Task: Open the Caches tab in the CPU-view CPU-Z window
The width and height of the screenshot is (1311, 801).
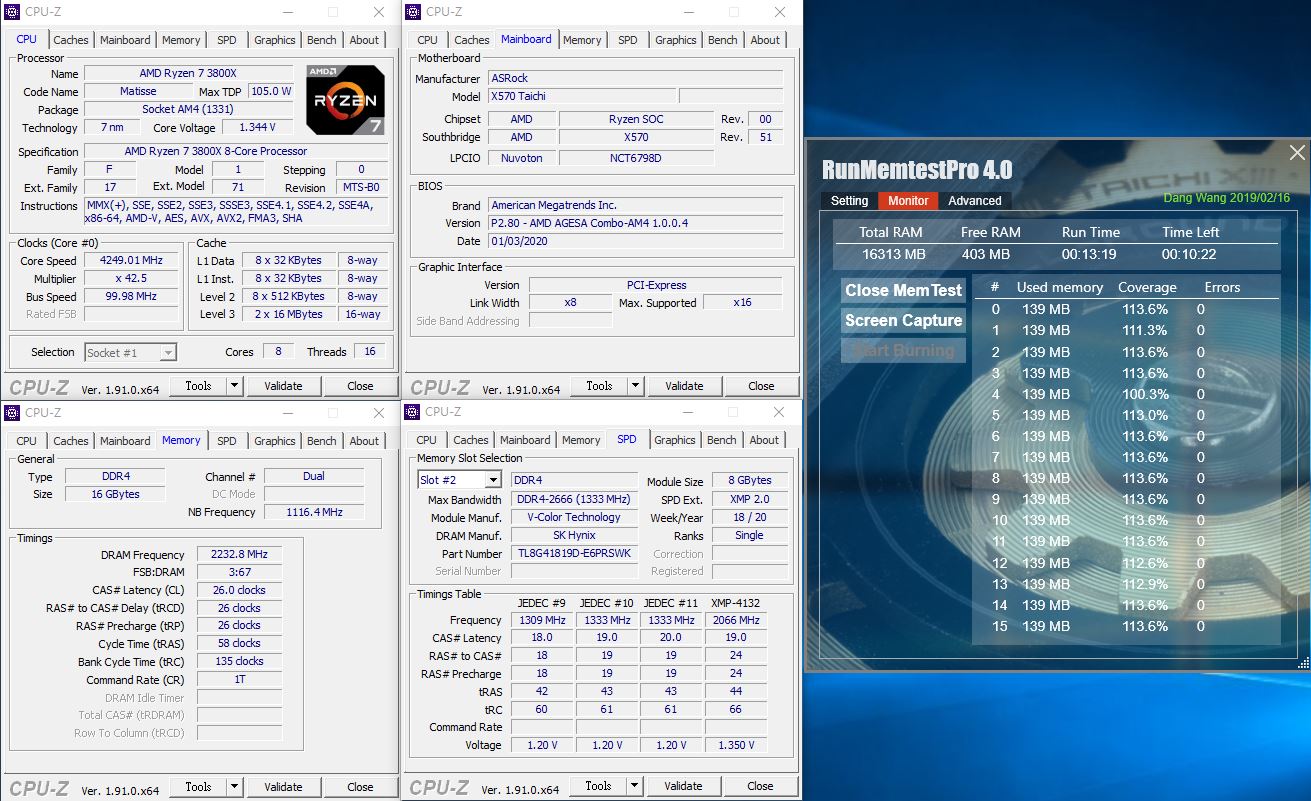Action: (x=71, y=40)
